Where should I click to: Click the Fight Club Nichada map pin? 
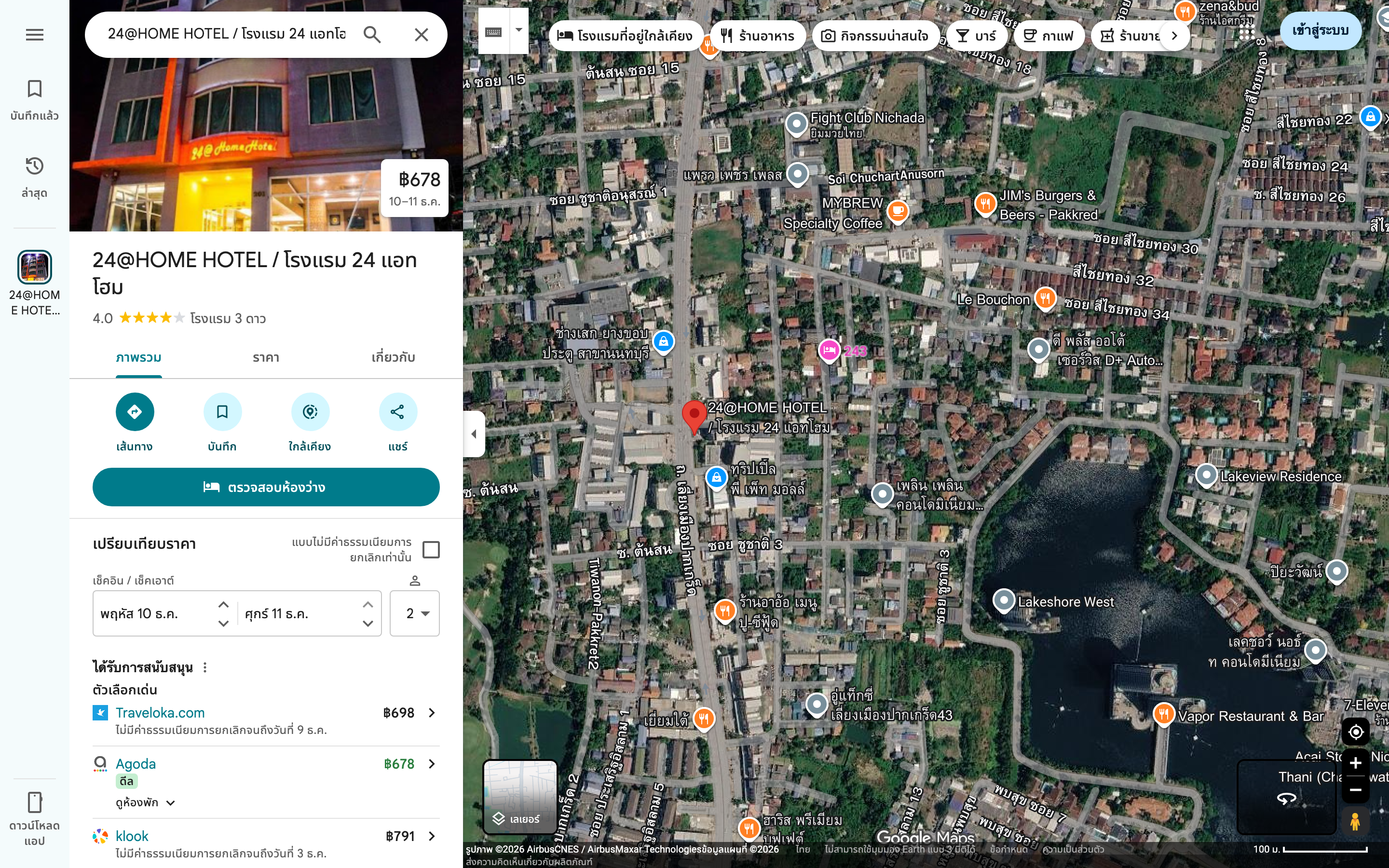[797, 124]
